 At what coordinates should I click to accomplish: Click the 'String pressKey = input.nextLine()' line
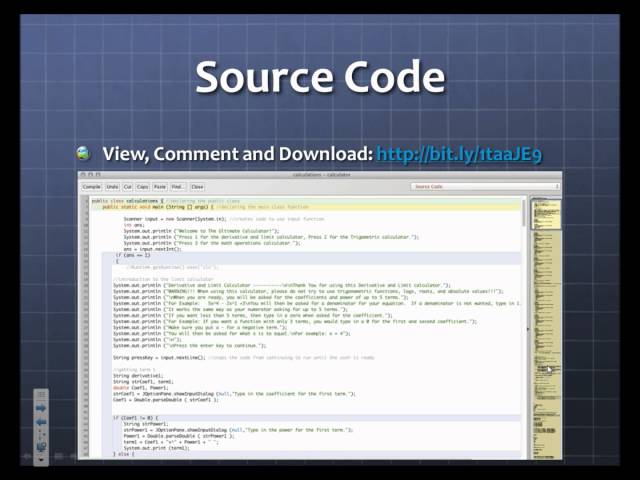coord(244,358)
